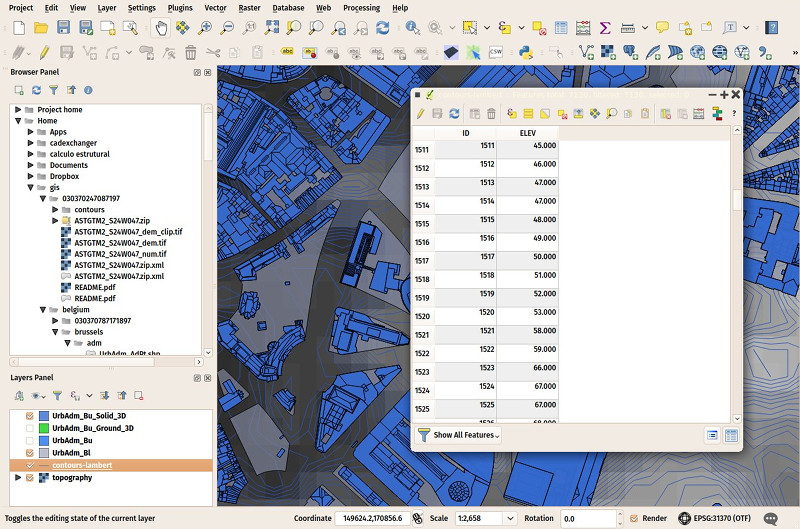The height and width of the screenshot is (529, 800).
Task: Select ASTGTM2_S24W047_dem_clip.tif in browser
Action: click(x=128, y=232)
